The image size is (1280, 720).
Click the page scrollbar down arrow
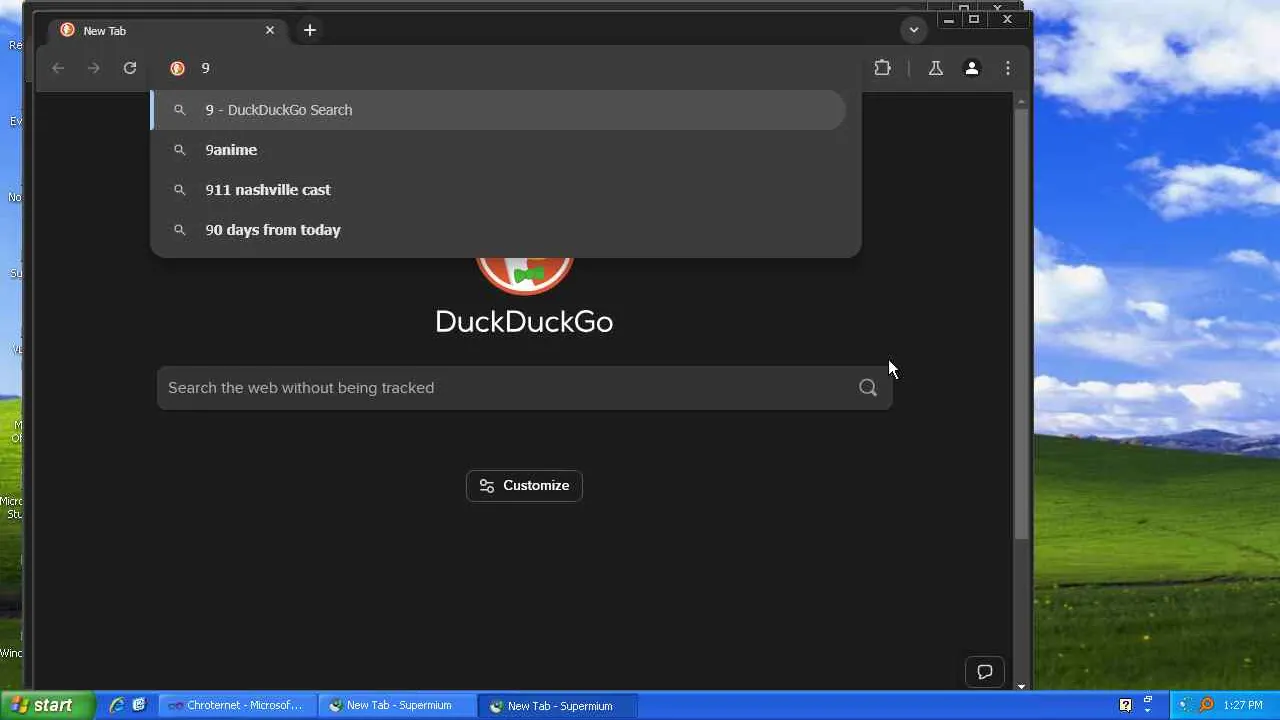[x=1021, y=685]
